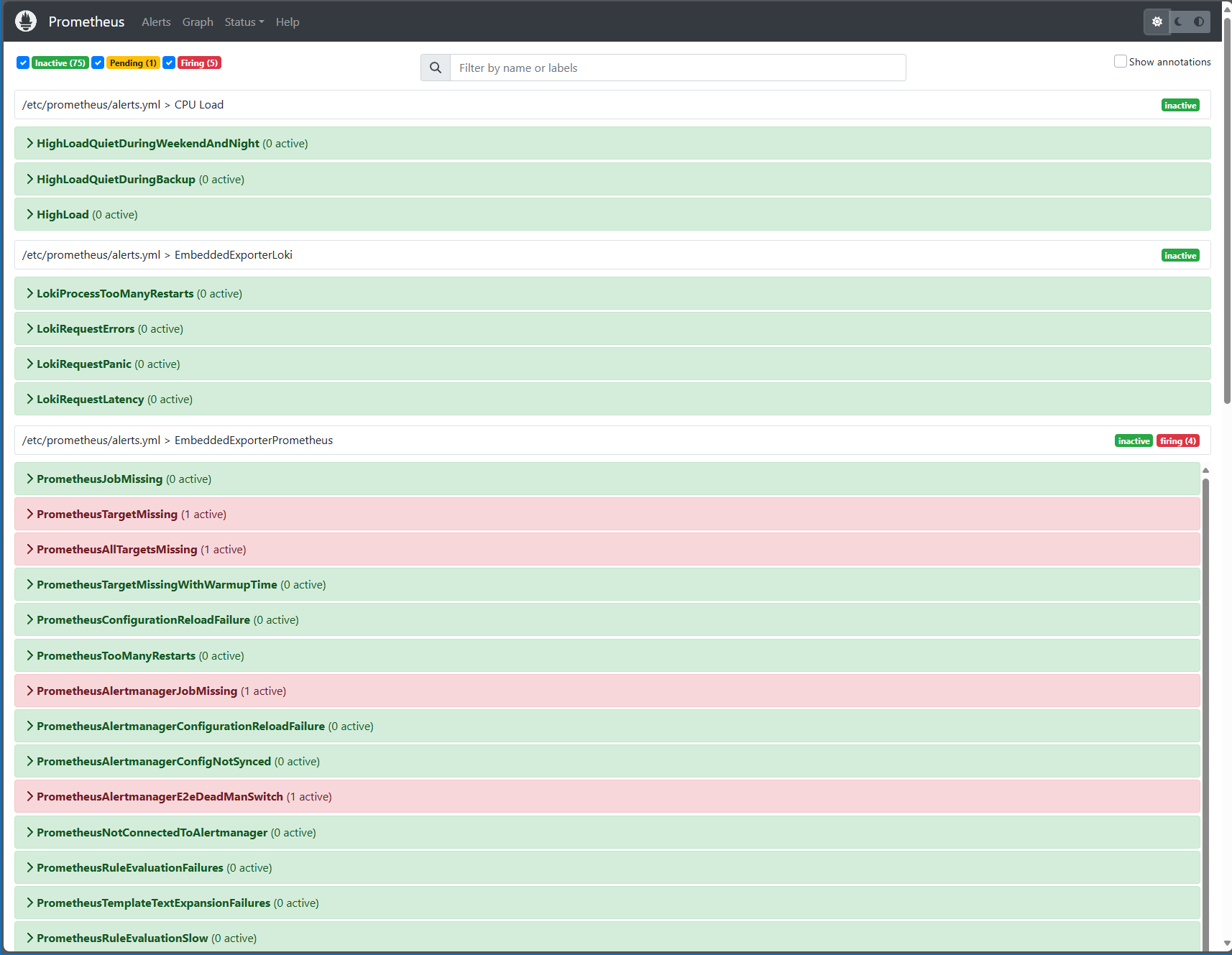Uncheck the Inactive (75) filter checkbox
Viewport: 1232px width, 955px height.
tap(23, 63)
